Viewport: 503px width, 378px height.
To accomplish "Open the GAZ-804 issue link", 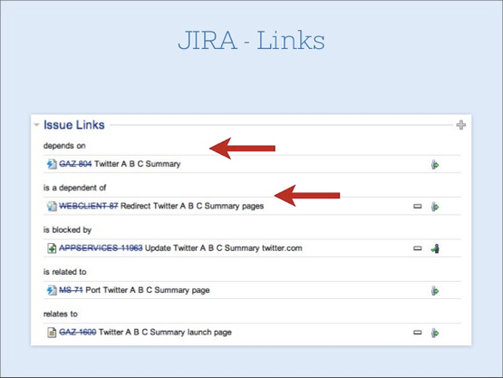I will tap(75, 164).
